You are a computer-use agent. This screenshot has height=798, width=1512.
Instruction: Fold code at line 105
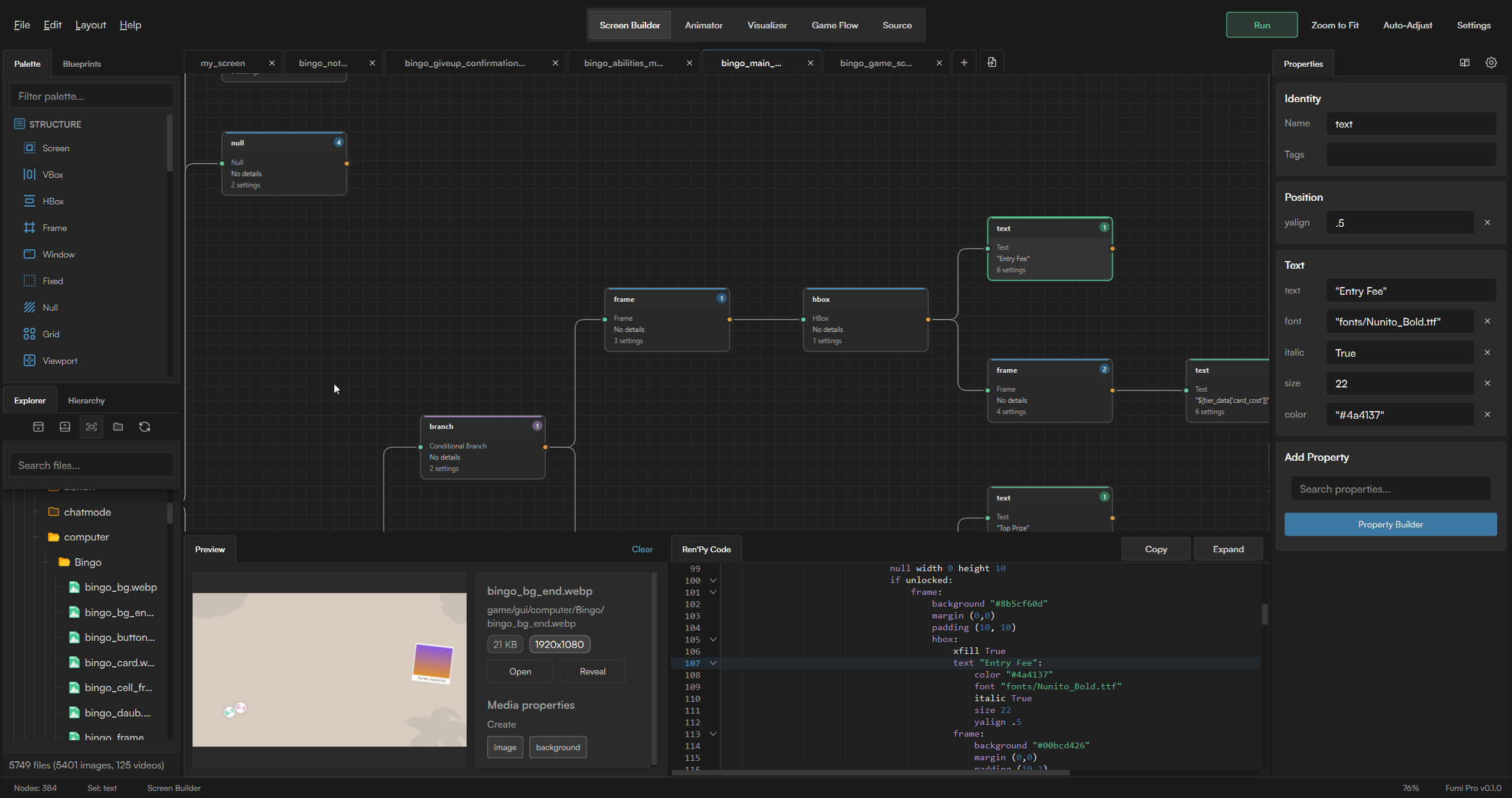pyautogui.click(x=713, y=639)
